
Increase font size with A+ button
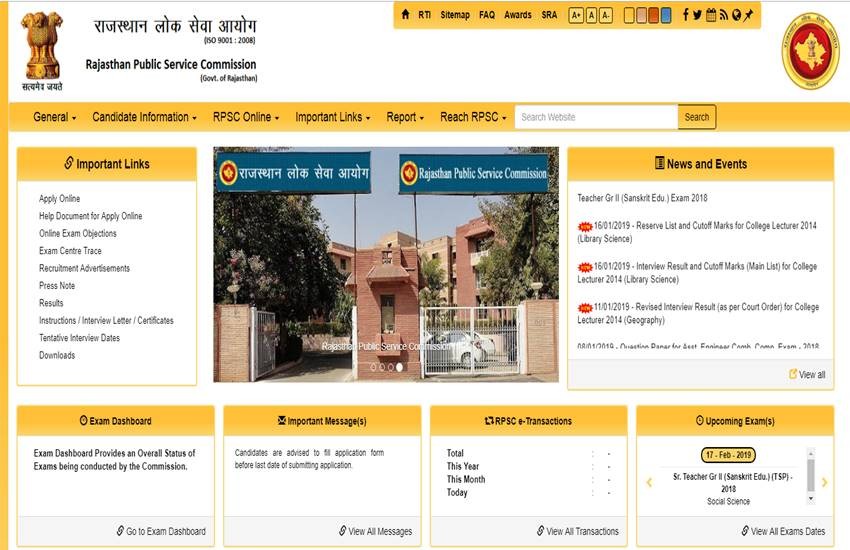(576, 15)
